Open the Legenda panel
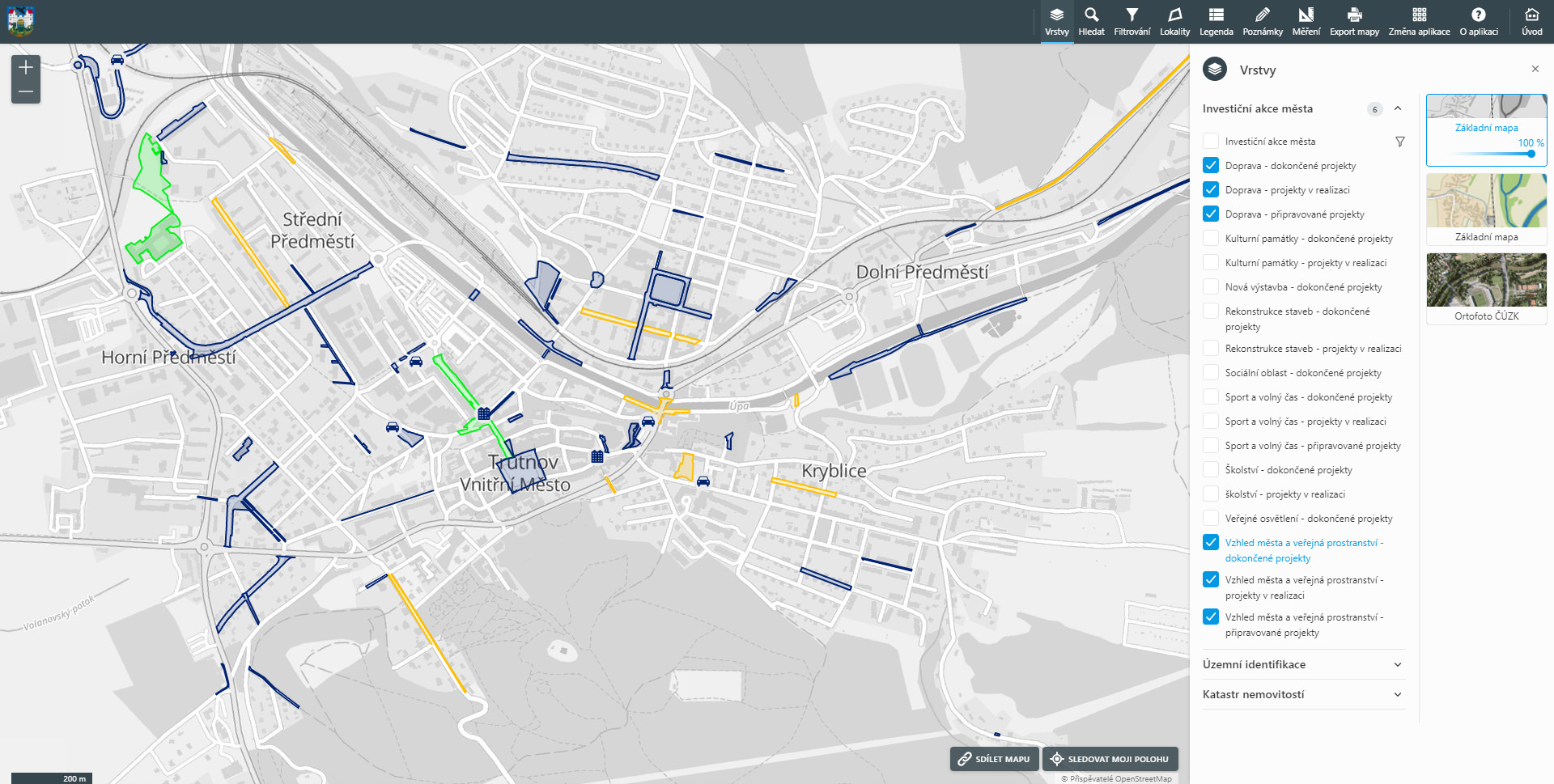This screenshot has width=1554, height=784. (x=1216, y=22)
